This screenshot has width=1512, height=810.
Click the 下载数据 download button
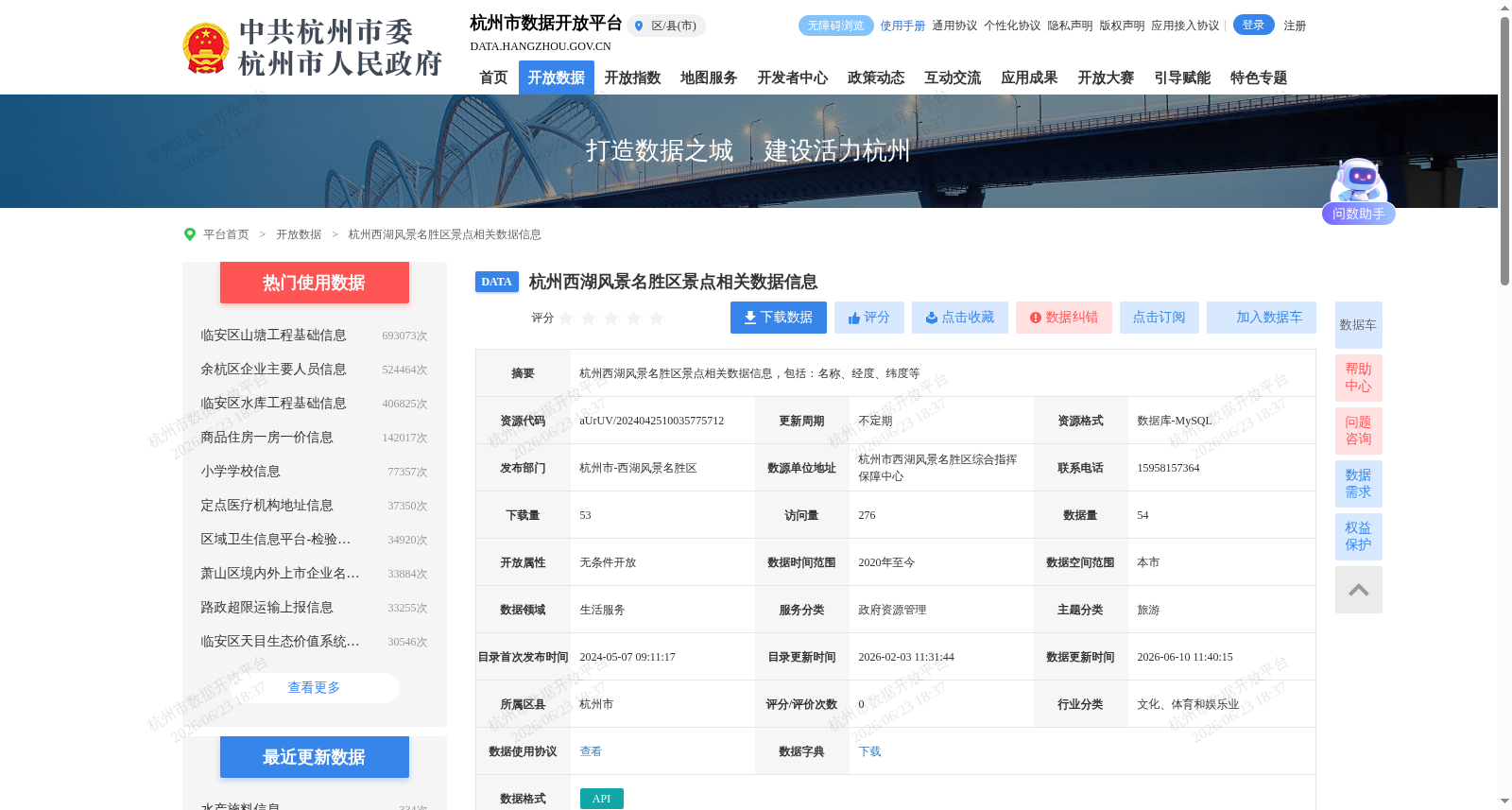tap(779, 318)
